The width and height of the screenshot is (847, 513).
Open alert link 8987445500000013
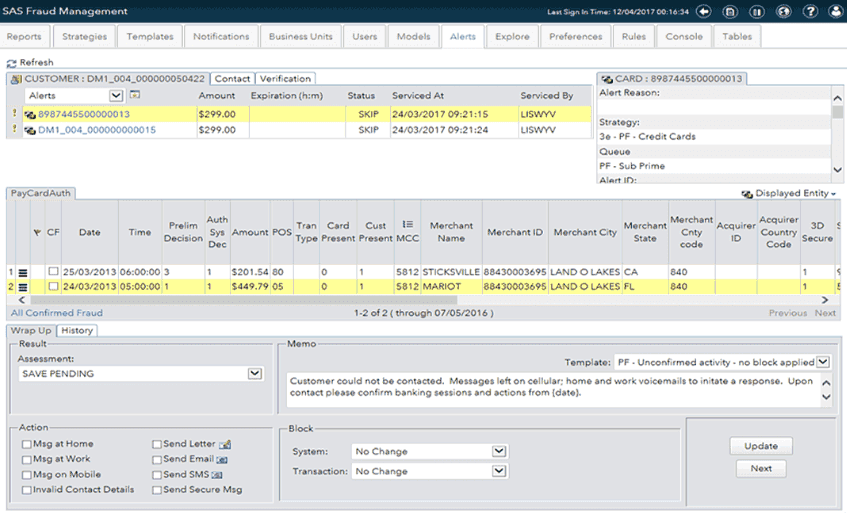pyautogui.click(x=84, y=114)
